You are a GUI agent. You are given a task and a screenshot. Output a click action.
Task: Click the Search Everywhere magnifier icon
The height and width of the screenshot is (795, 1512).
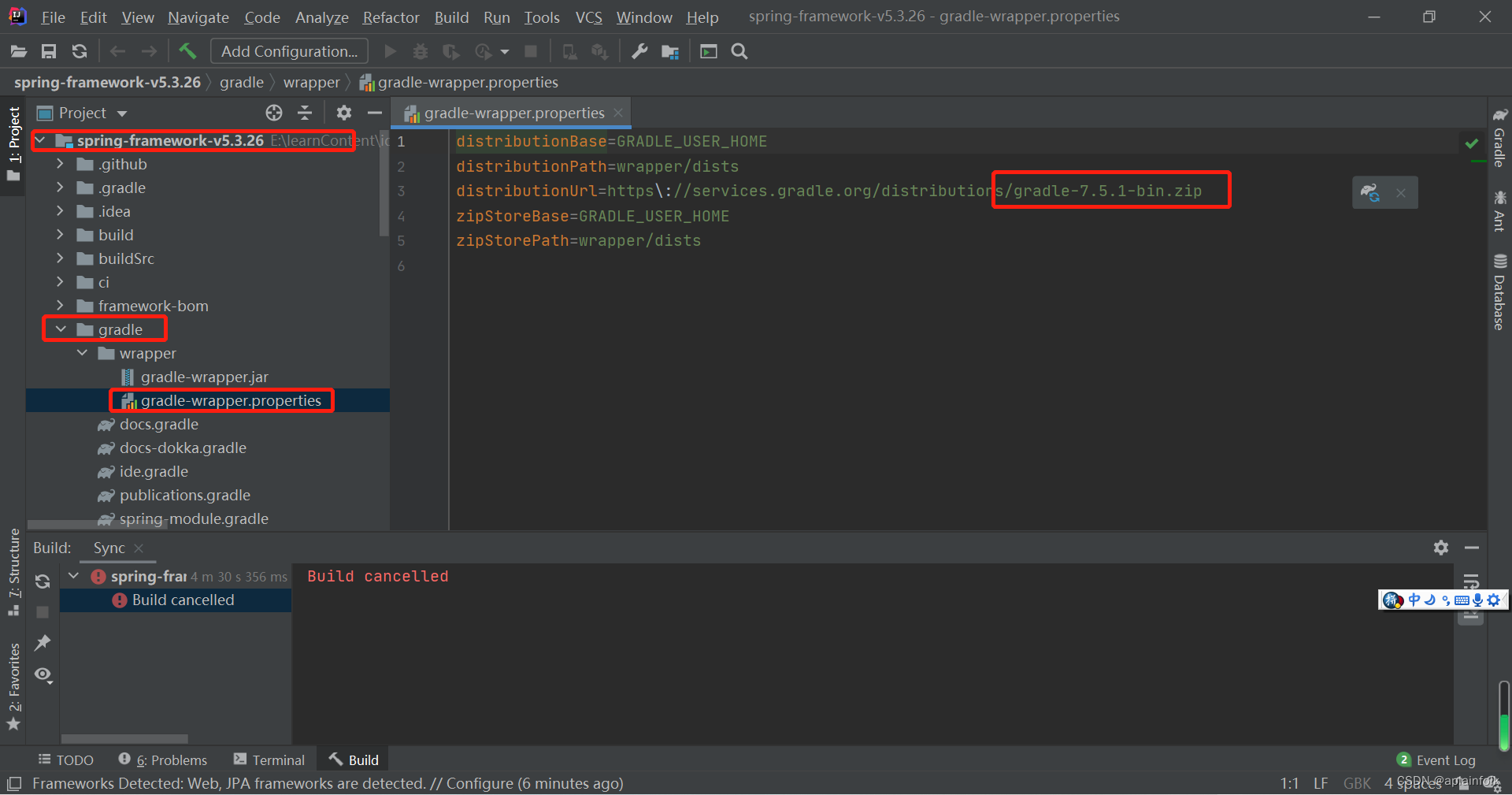click(x=739, y=52)
